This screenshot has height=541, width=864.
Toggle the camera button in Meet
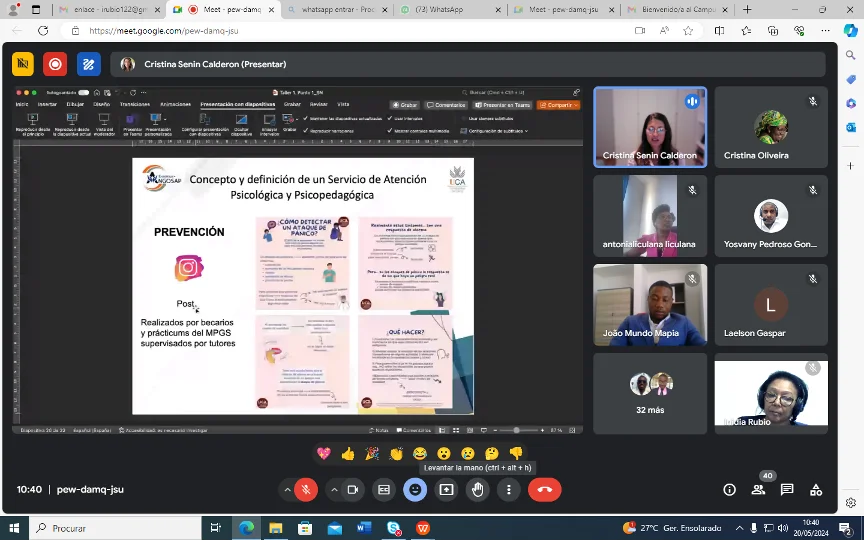pos(353,490)
